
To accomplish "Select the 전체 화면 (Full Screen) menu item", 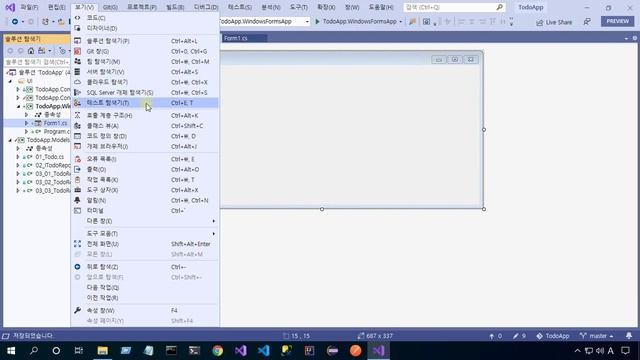I will 145,244.
